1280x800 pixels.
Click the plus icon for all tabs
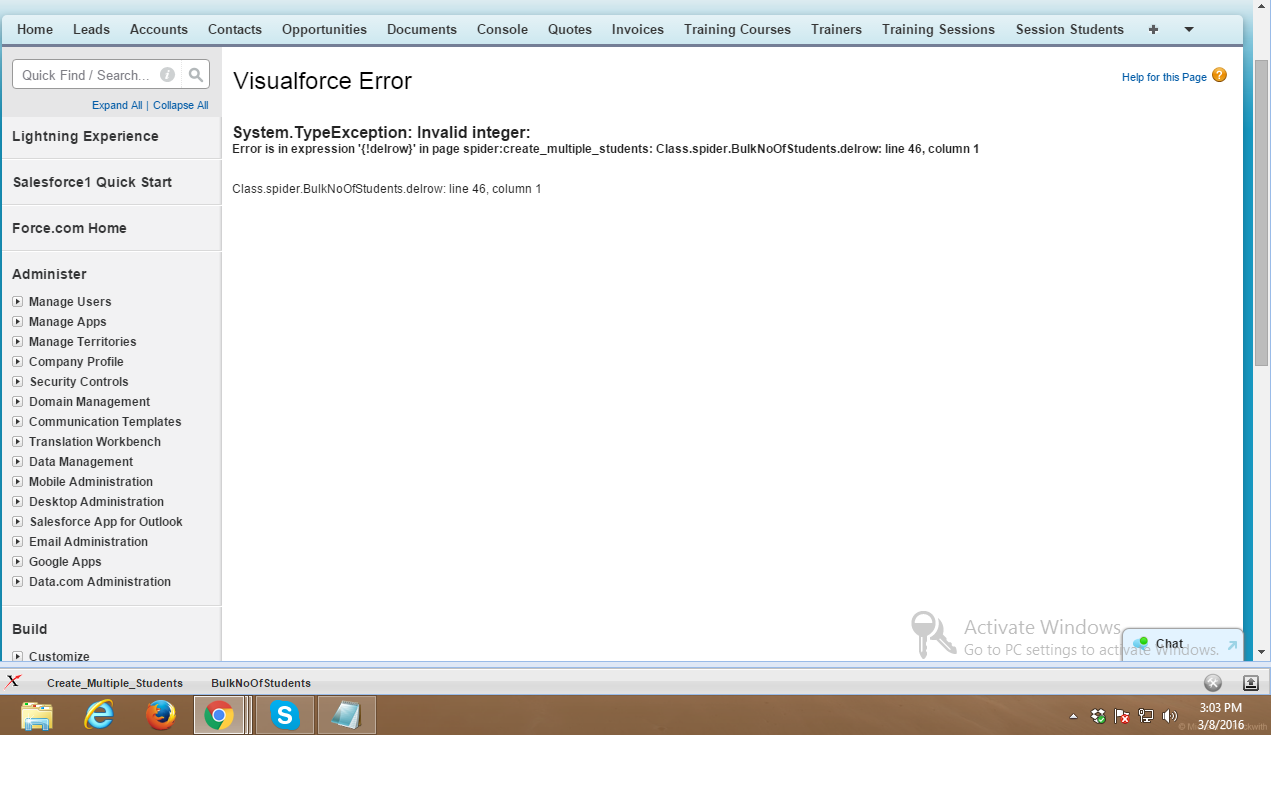[x=1153, y=30]
